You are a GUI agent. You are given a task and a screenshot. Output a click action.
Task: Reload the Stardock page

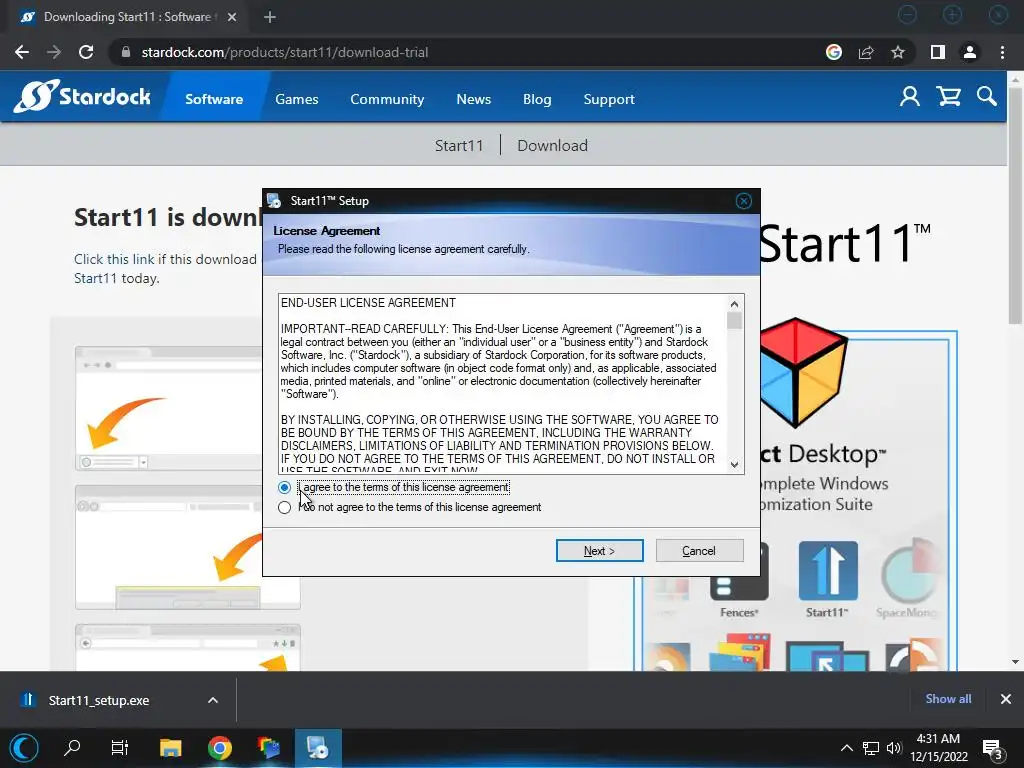86,52
